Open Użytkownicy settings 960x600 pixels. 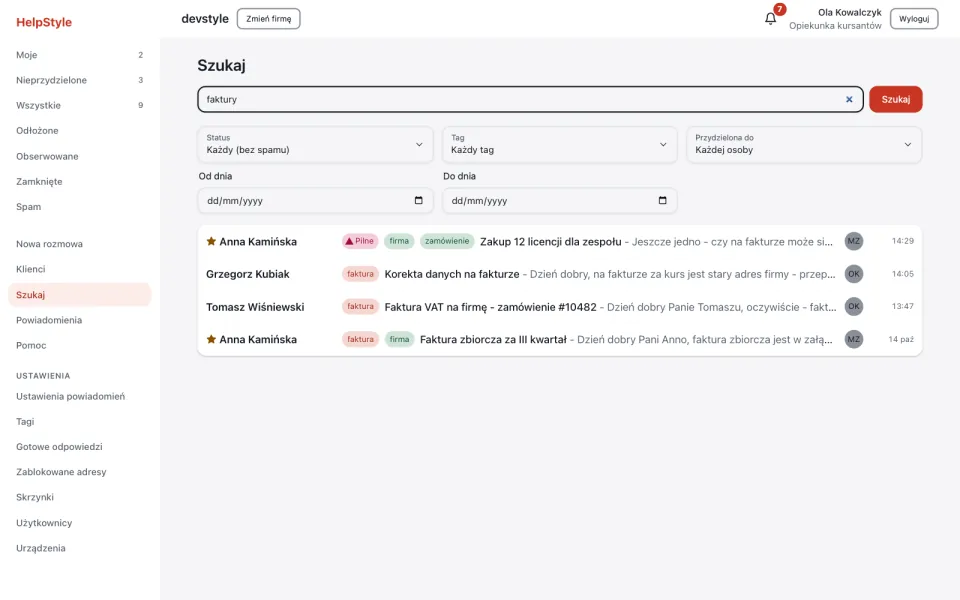coord(80,523)
